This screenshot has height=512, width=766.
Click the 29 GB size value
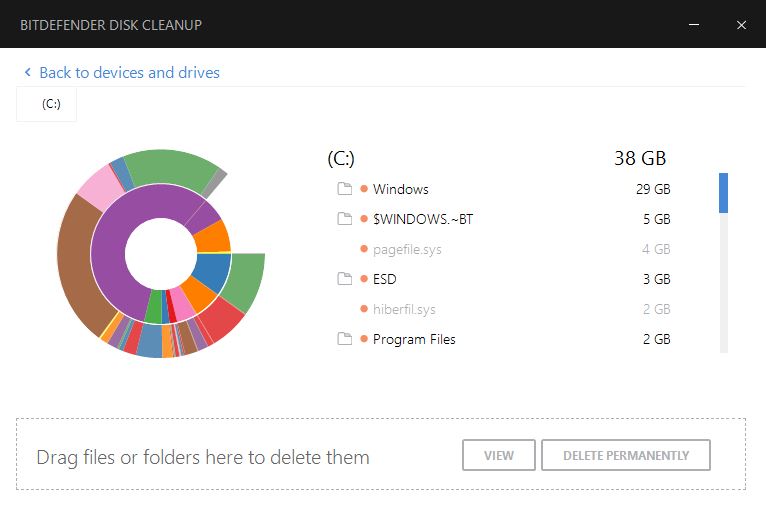(x=653, y=189)
